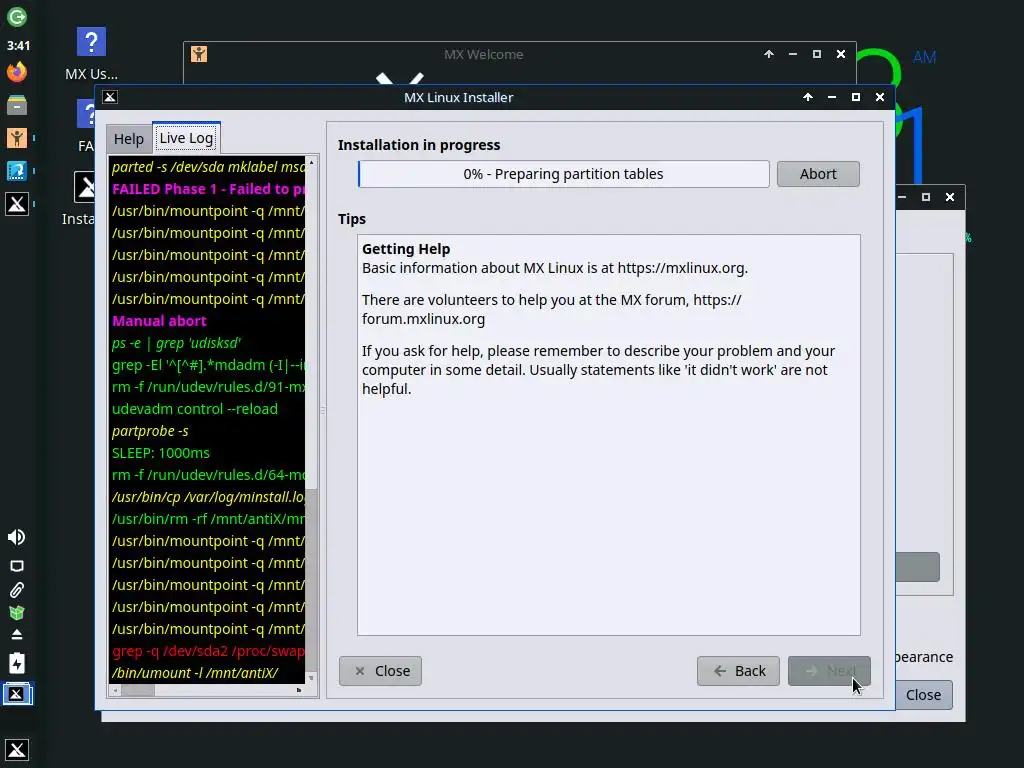Maximize the MX Welcome window
The image size is (1024, 768).
(816, 54)
